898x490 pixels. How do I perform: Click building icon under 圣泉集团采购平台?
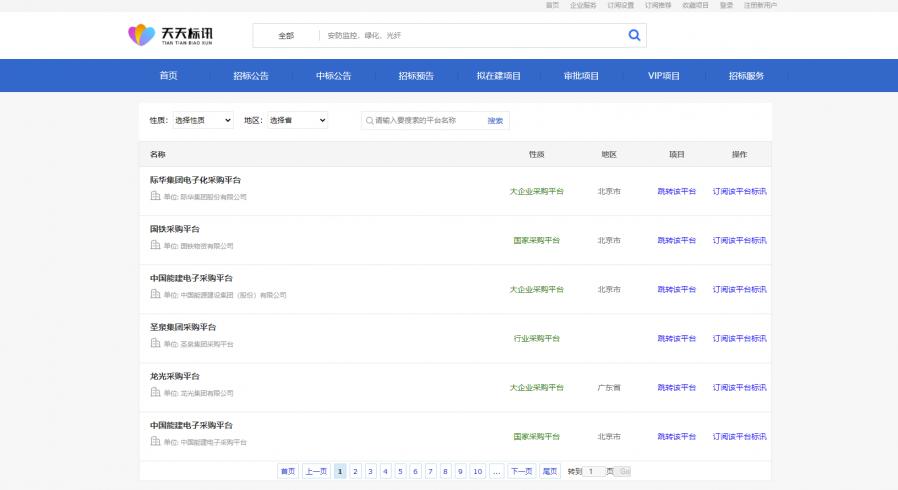[x=155, y=343]
